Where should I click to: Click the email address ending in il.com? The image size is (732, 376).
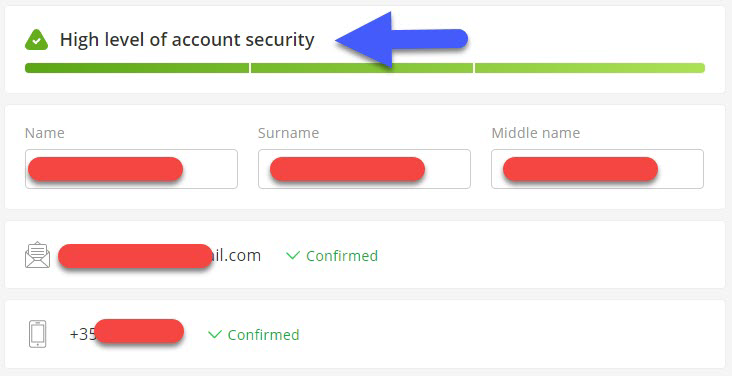click(159, 255)
